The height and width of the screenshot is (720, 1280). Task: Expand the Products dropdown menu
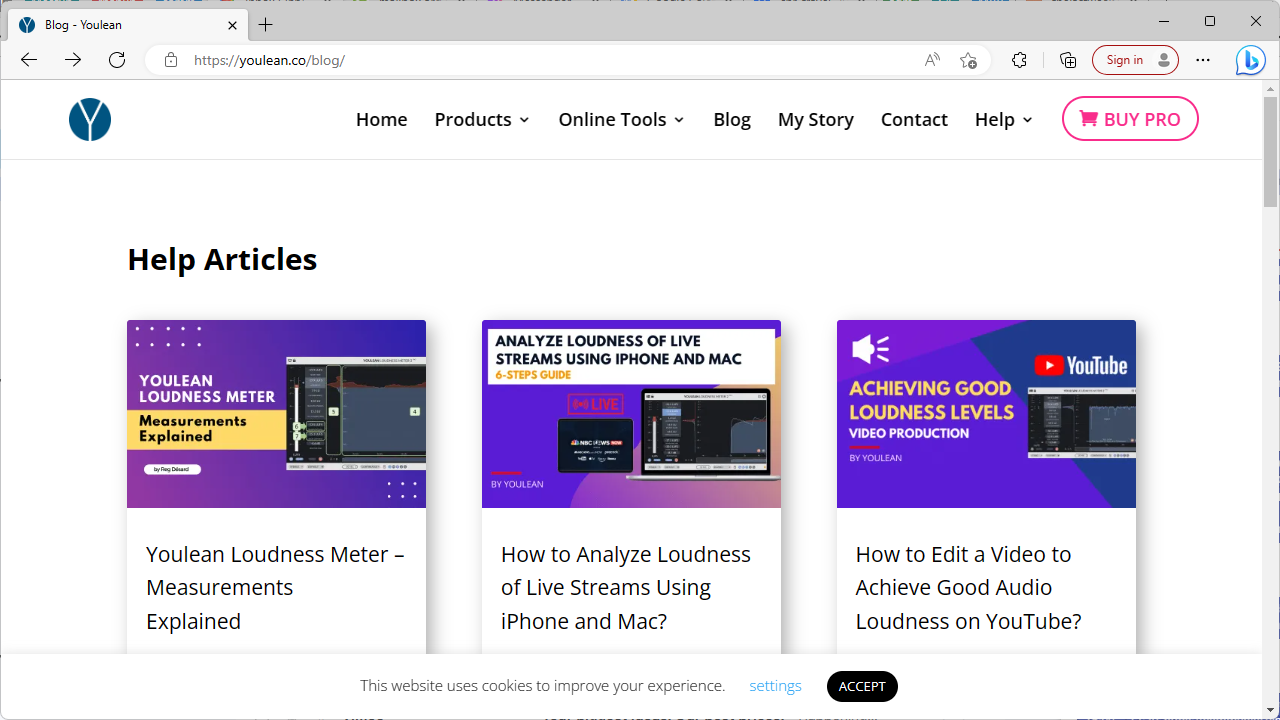pos(482,120)
